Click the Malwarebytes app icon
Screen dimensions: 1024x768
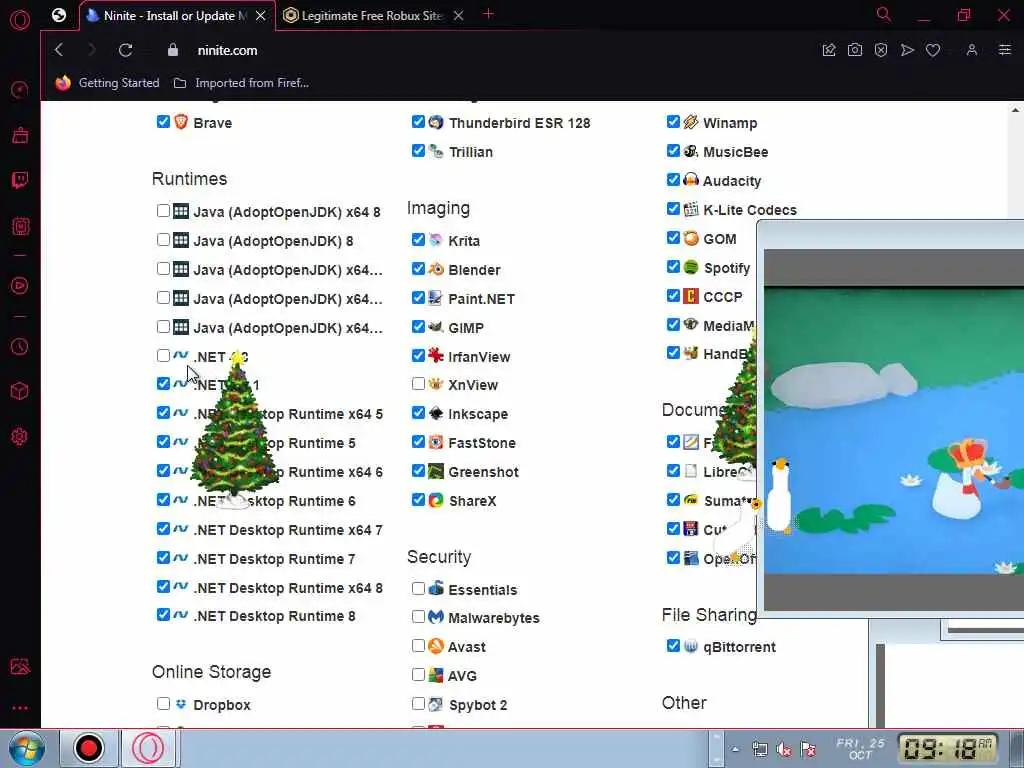[x=436, y=617]
